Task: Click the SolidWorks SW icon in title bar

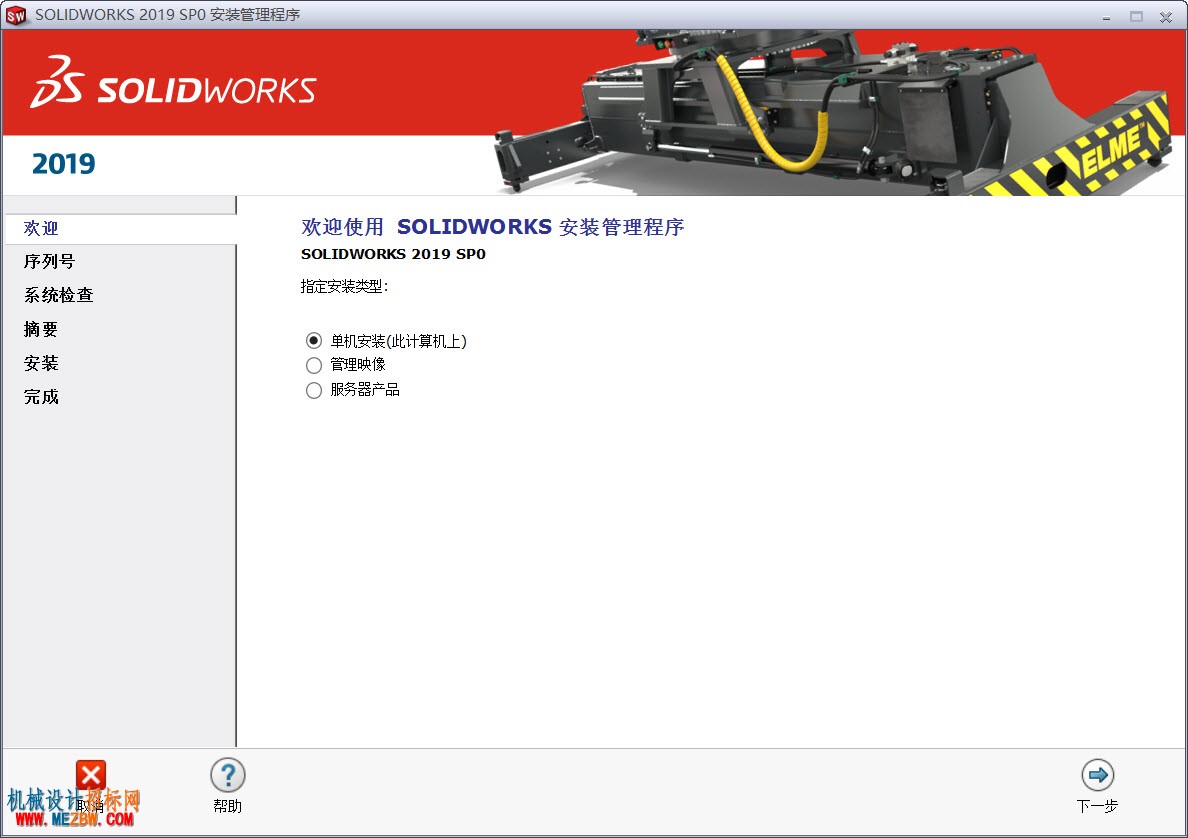Action: pos(16,15)
